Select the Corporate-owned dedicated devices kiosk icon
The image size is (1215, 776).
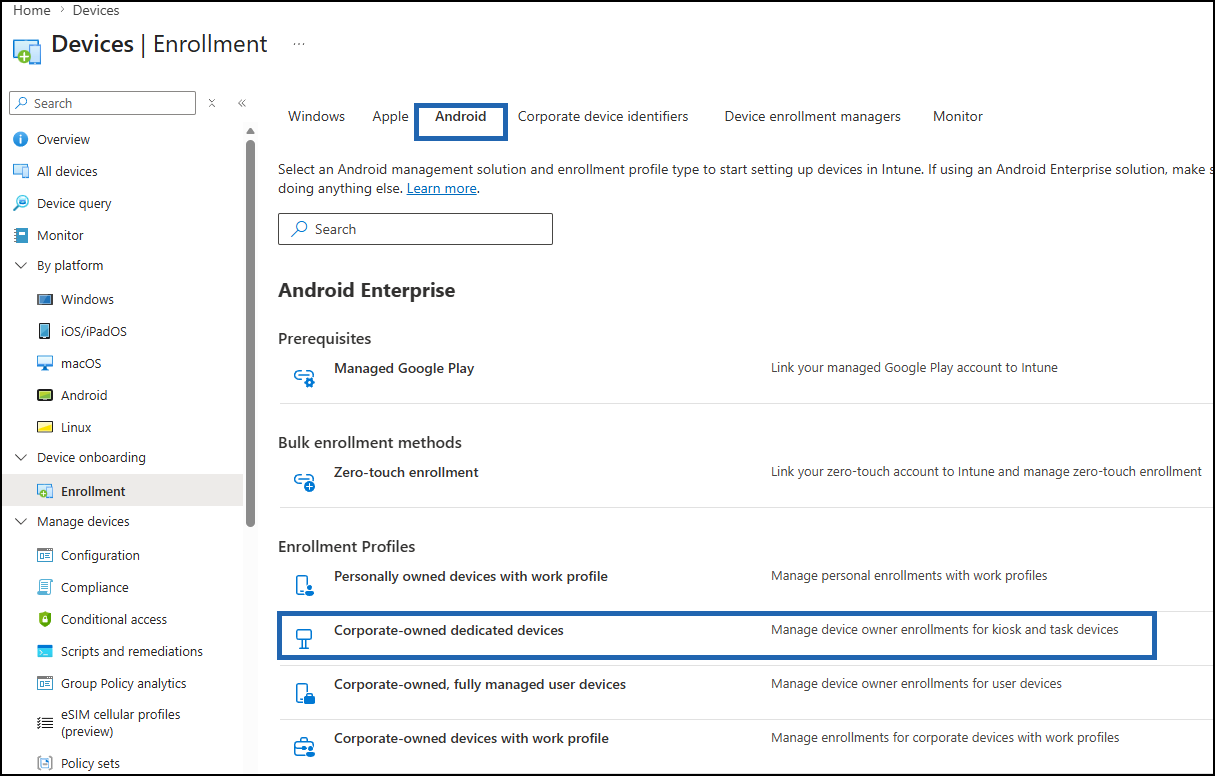304,638
